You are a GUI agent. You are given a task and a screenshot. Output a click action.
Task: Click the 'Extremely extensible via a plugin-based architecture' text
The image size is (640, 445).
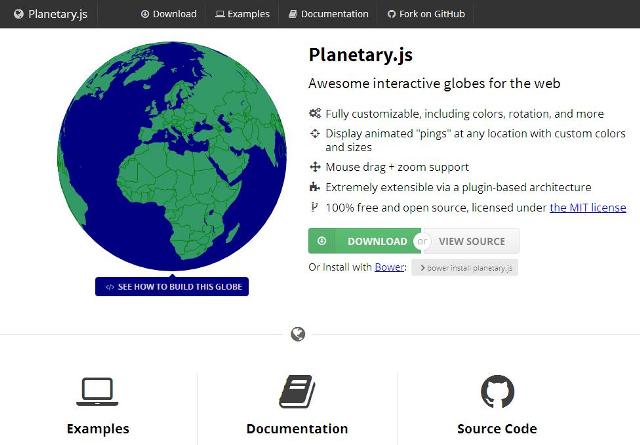pos(458,187)
